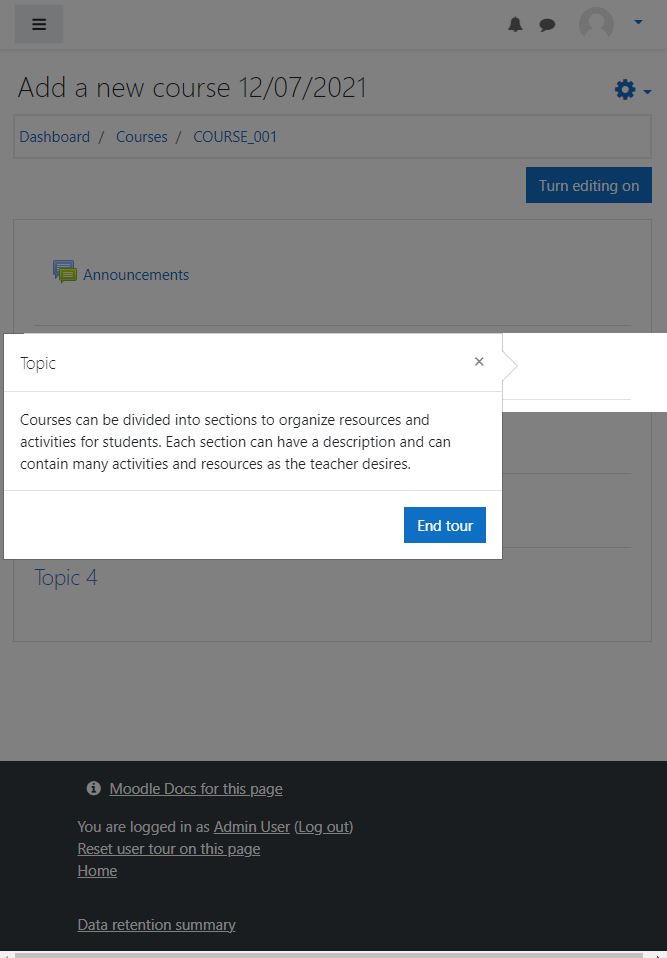Open Data retention summary link
The image size is (667, 958).
[156, 925]
